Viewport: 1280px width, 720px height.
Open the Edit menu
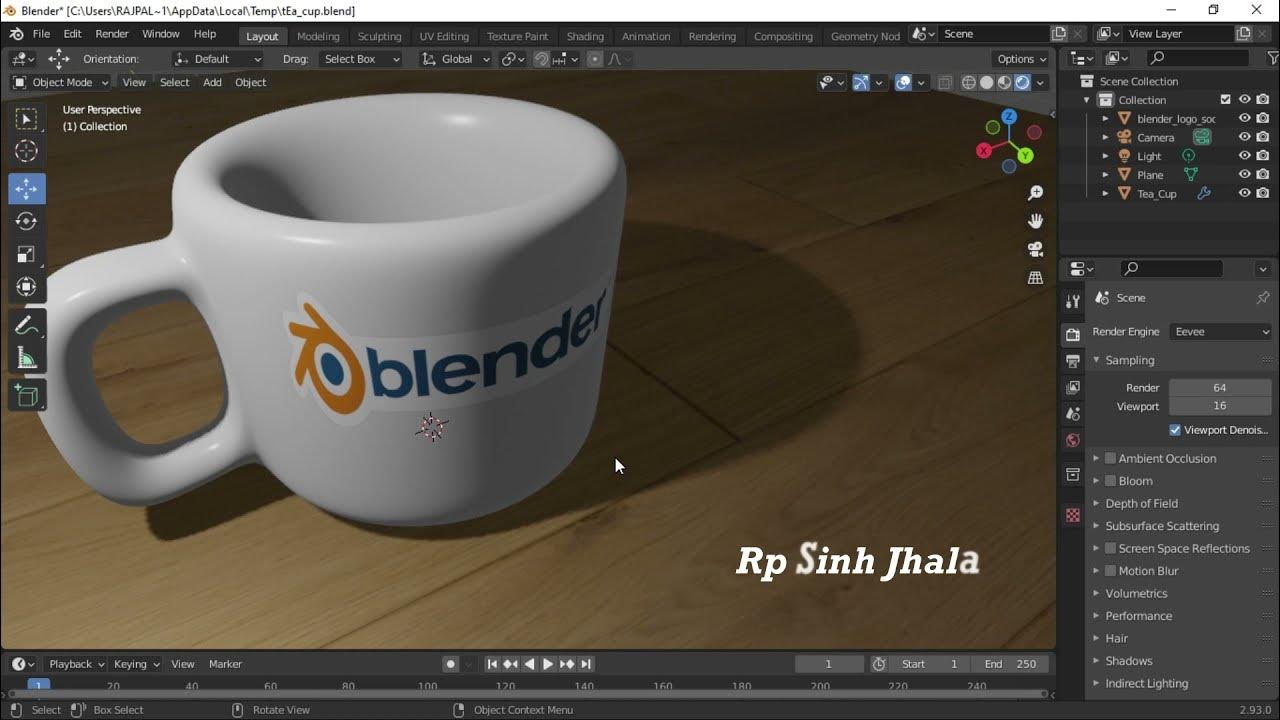(73, 34)
